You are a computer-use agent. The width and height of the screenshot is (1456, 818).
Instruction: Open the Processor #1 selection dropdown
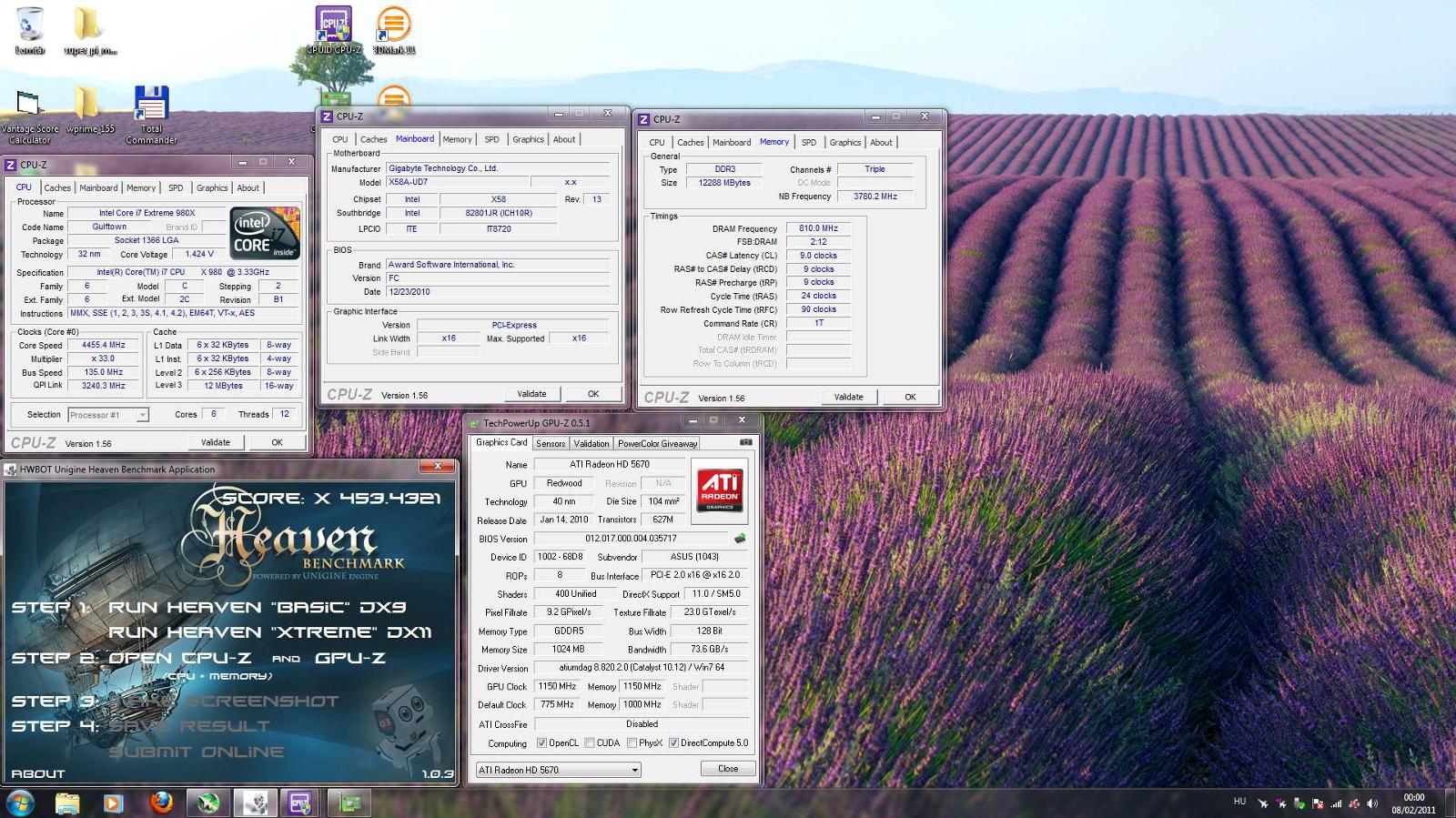click(x=108, y=415)
